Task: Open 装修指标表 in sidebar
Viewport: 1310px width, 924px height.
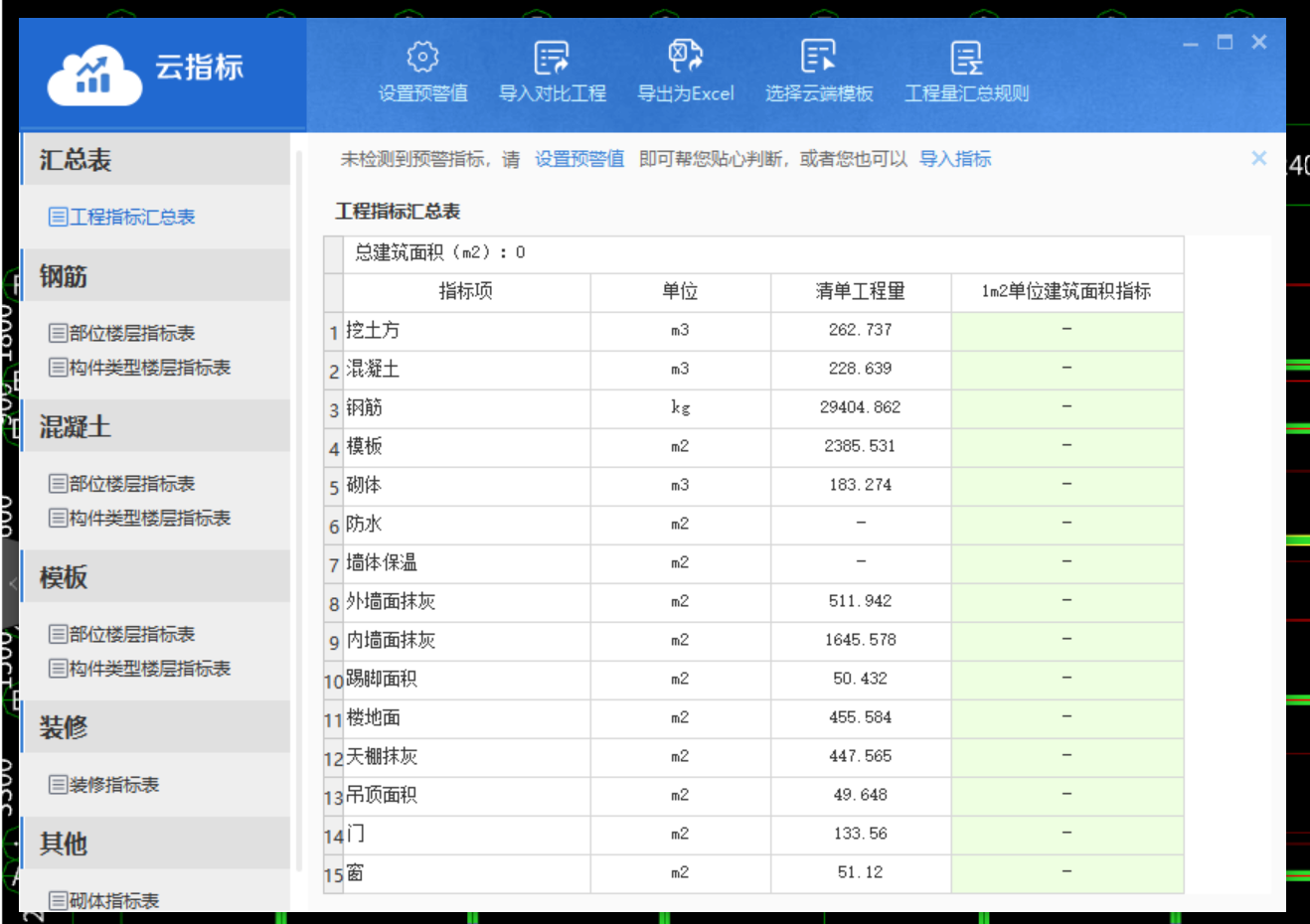Action: 104,785
